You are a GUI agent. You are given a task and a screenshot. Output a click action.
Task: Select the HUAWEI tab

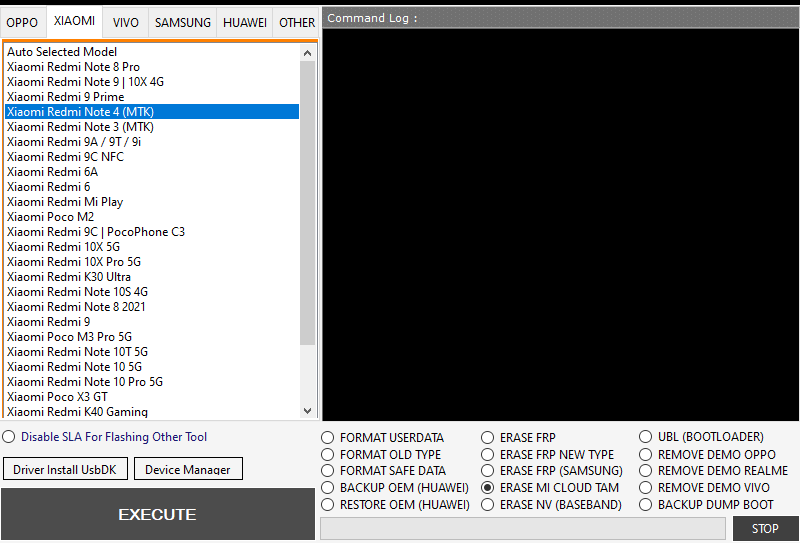pyautogui.click(x=245, y=22)
